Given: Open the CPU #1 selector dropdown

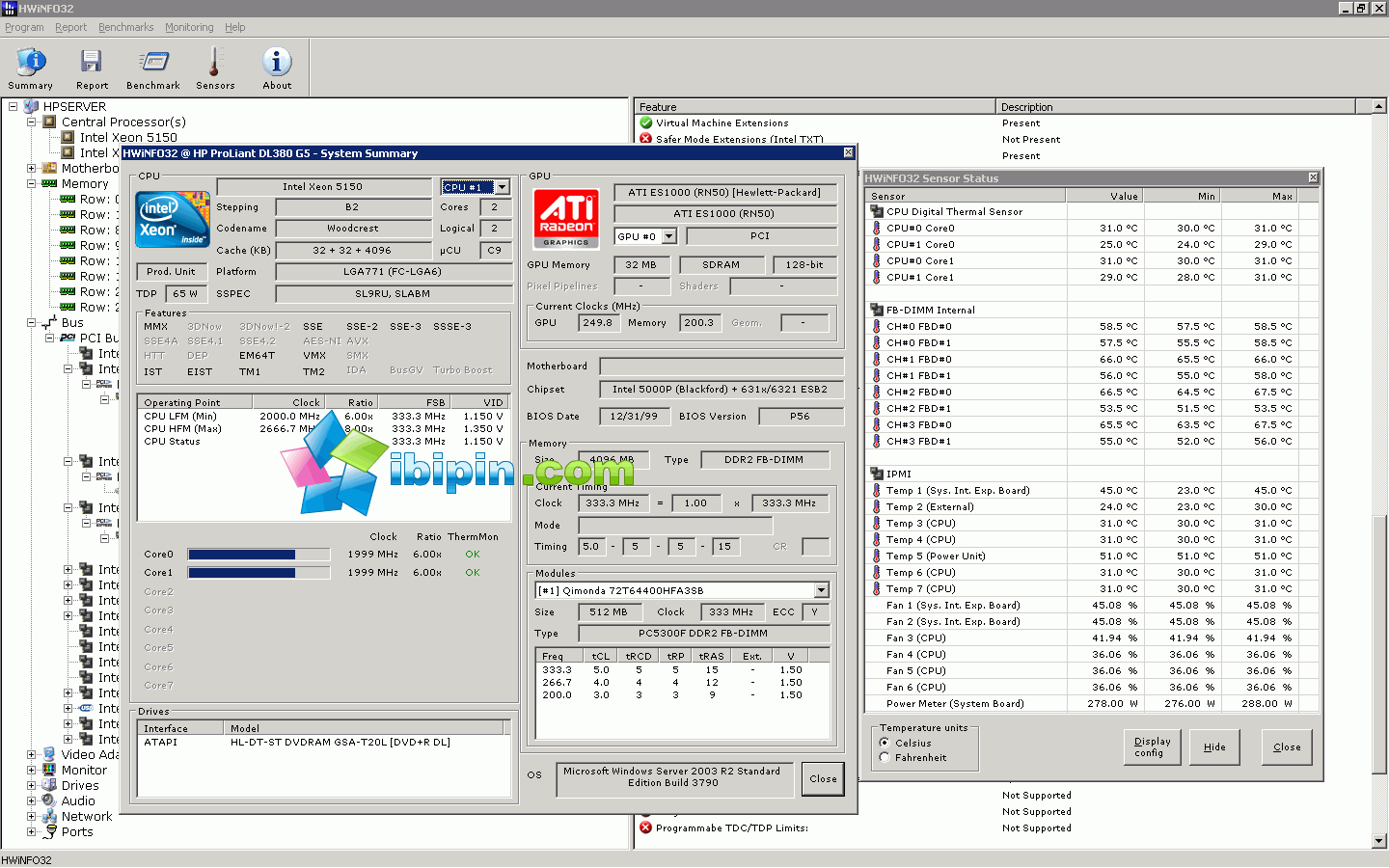Looking at the screenshot, I should [x=502, y=187].
